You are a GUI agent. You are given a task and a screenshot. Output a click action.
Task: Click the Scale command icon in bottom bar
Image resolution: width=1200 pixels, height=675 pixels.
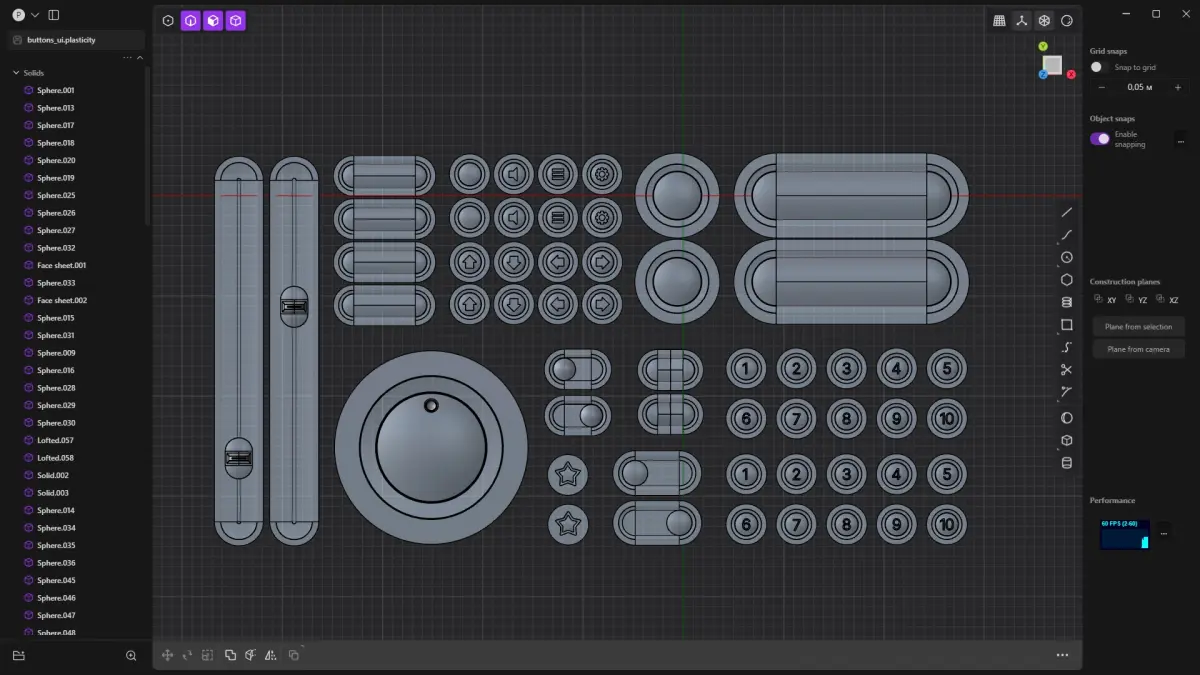click(208, 655)
